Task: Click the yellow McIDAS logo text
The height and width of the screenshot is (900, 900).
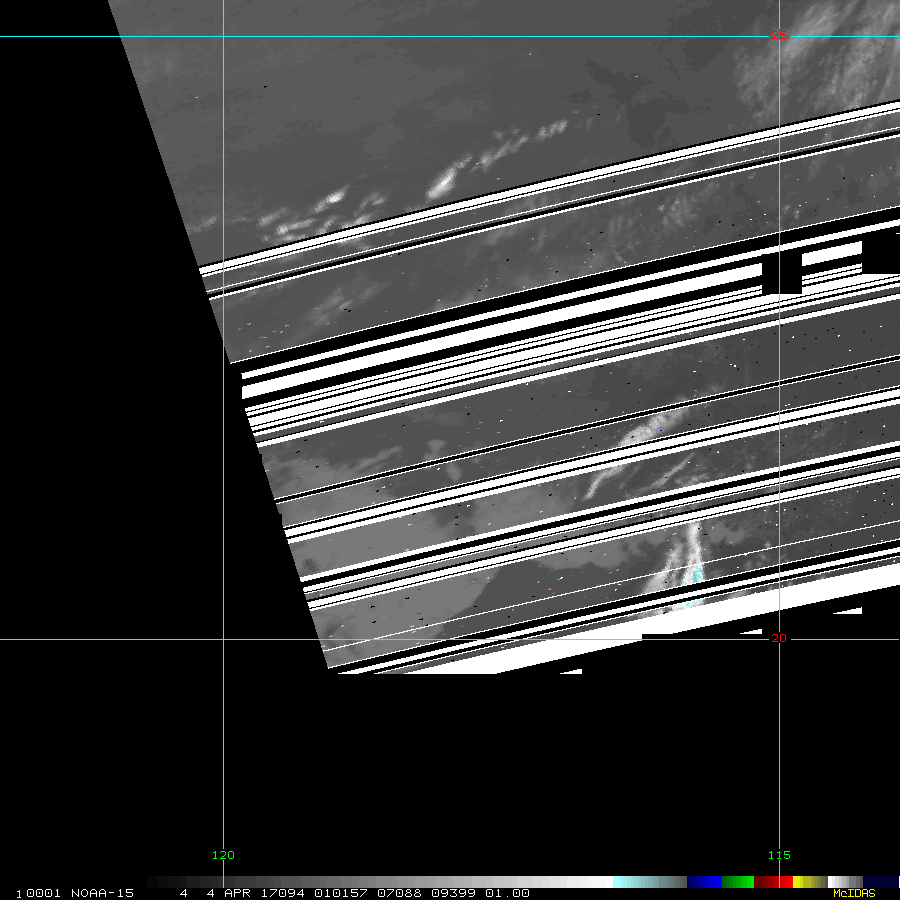Action: (x=853, y=893)
